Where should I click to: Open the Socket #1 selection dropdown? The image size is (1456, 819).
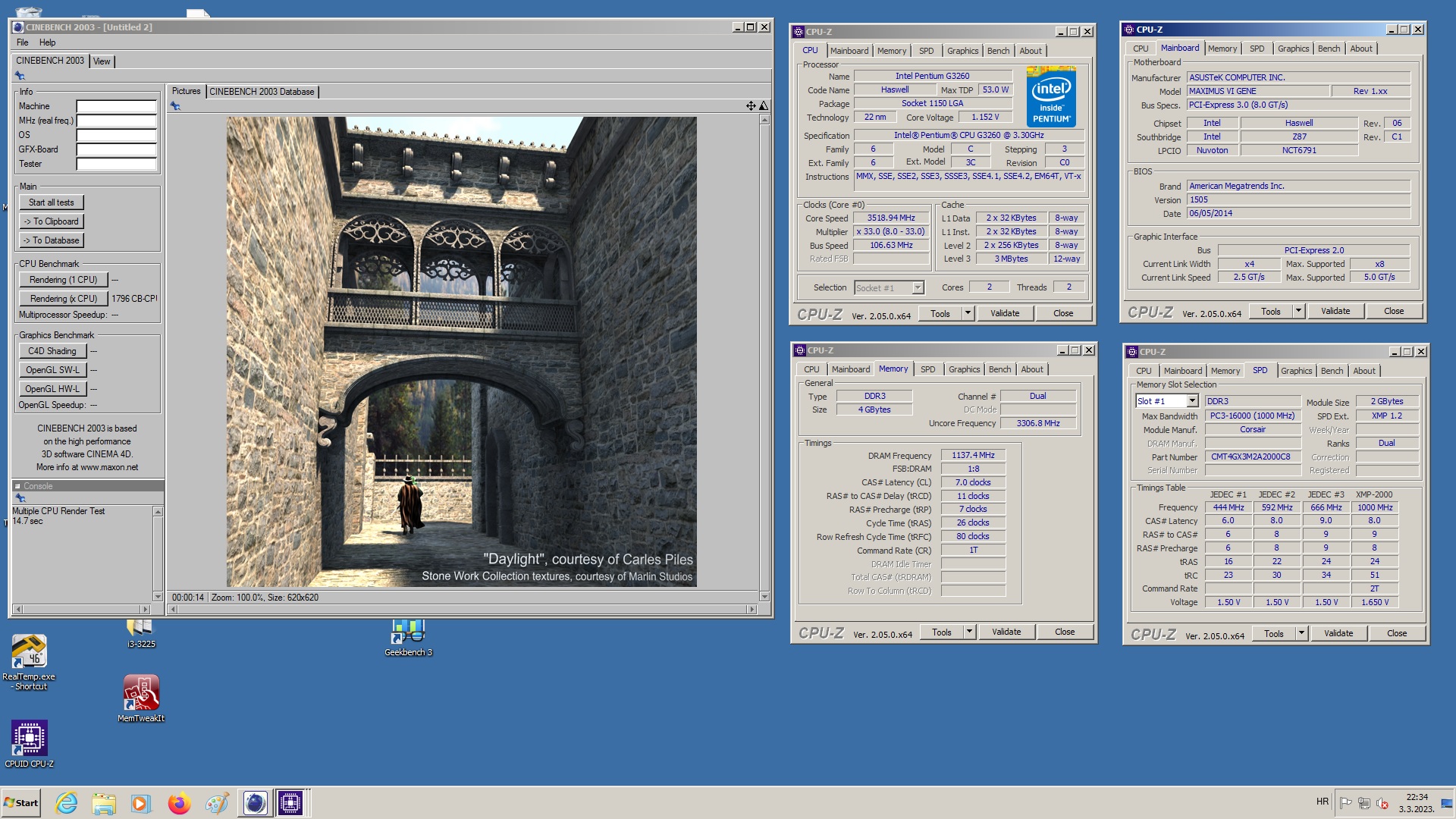918,287
